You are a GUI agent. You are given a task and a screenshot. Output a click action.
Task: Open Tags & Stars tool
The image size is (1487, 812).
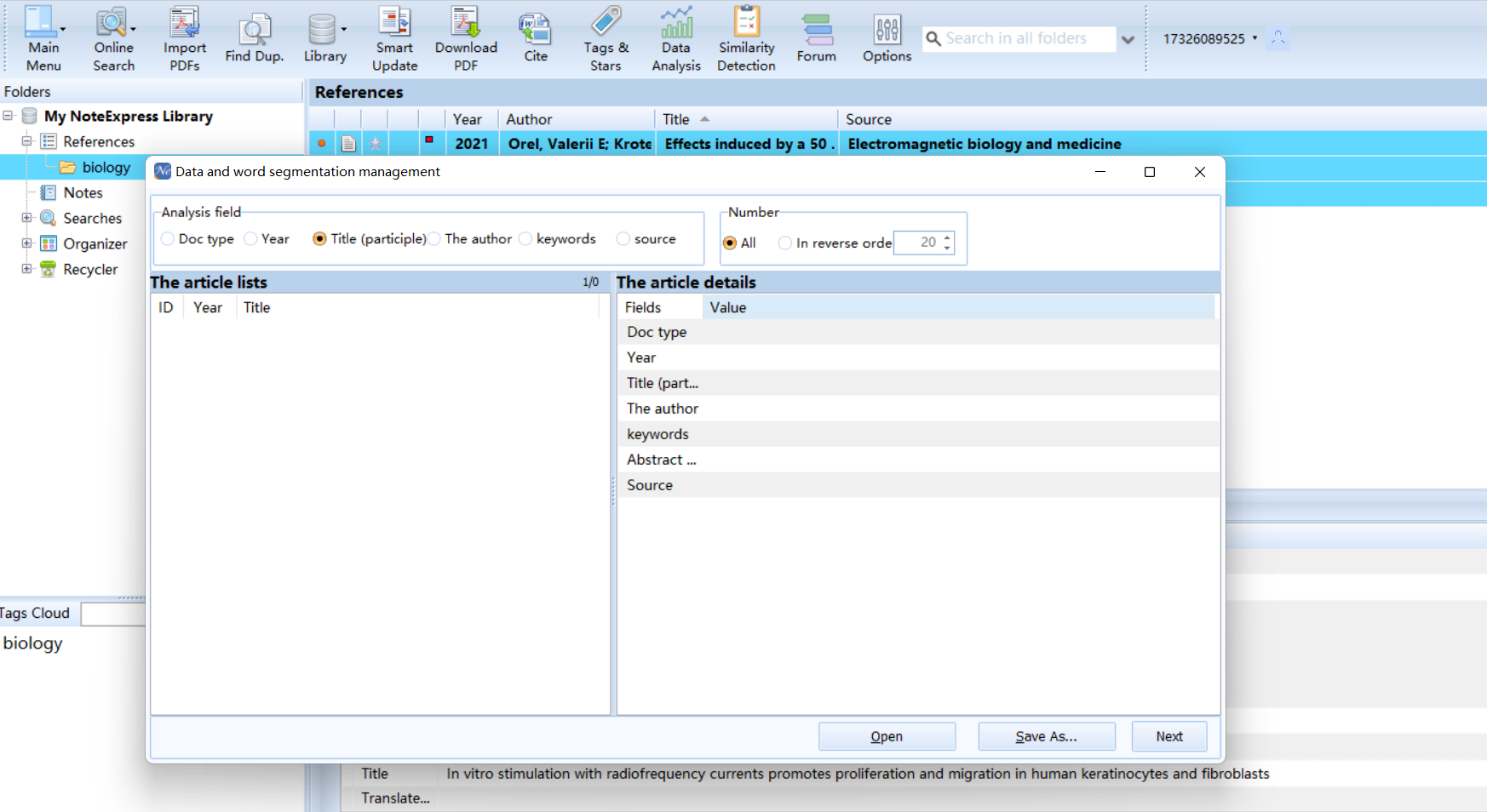point(606,37)
